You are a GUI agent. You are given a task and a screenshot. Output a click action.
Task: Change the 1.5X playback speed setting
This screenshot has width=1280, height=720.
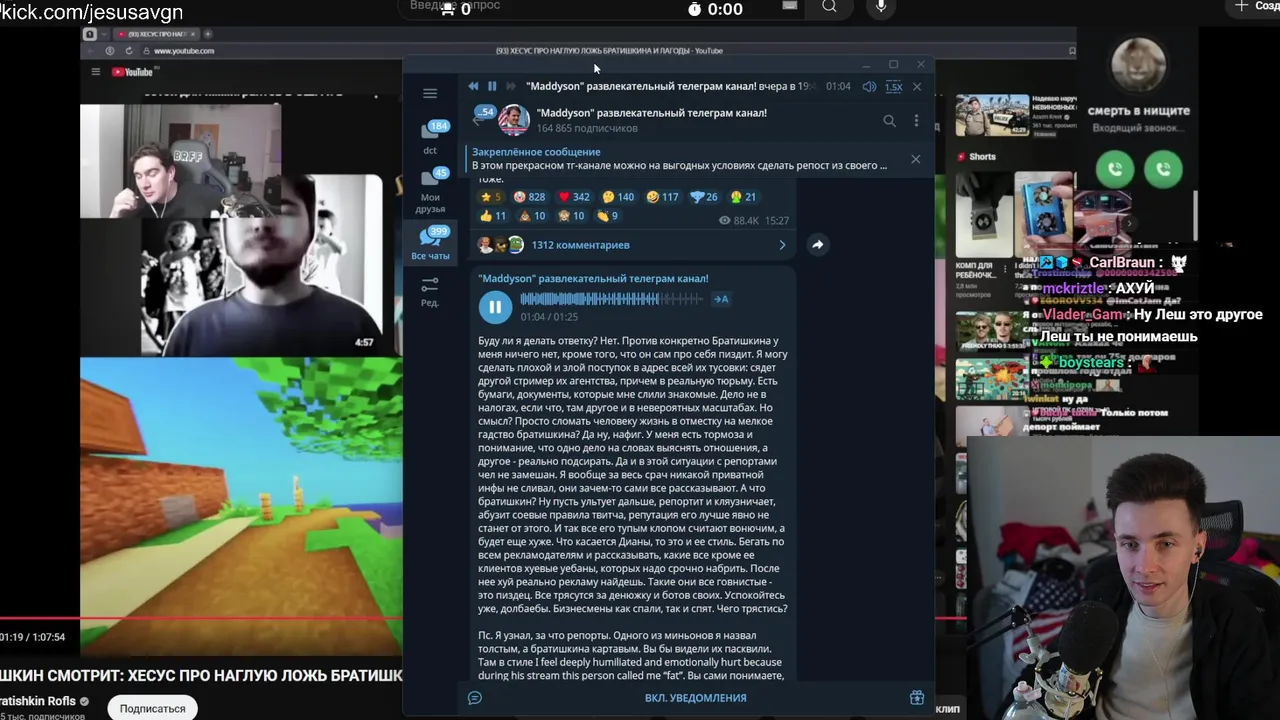pyautogui.click(x=894, y=87)
